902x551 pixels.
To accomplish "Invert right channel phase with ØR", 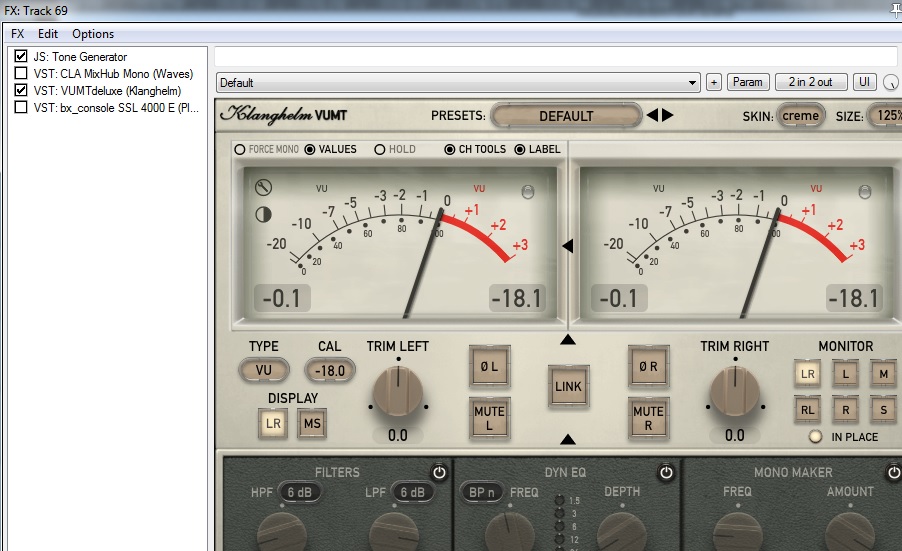I will [648, 366].
